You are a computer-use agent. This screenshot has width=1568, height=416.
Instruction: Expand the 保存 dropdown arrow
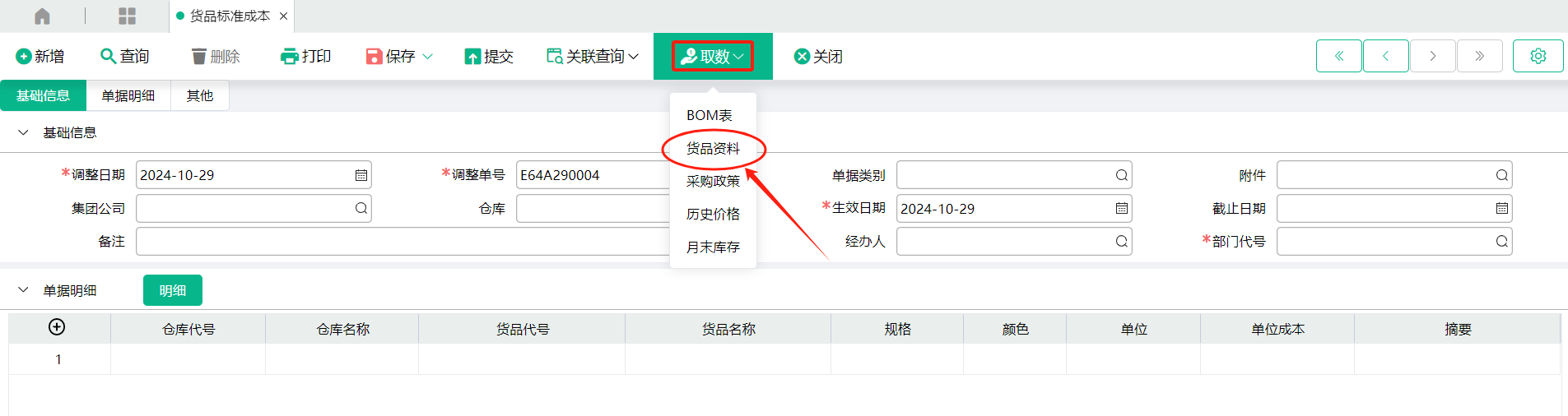428,56
